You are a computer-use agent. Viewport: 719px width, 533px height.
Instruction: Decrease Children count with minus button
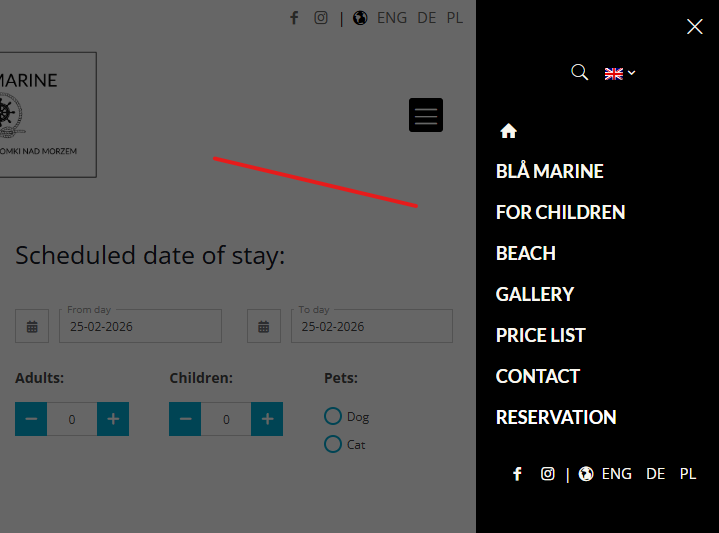pos(185,419)
